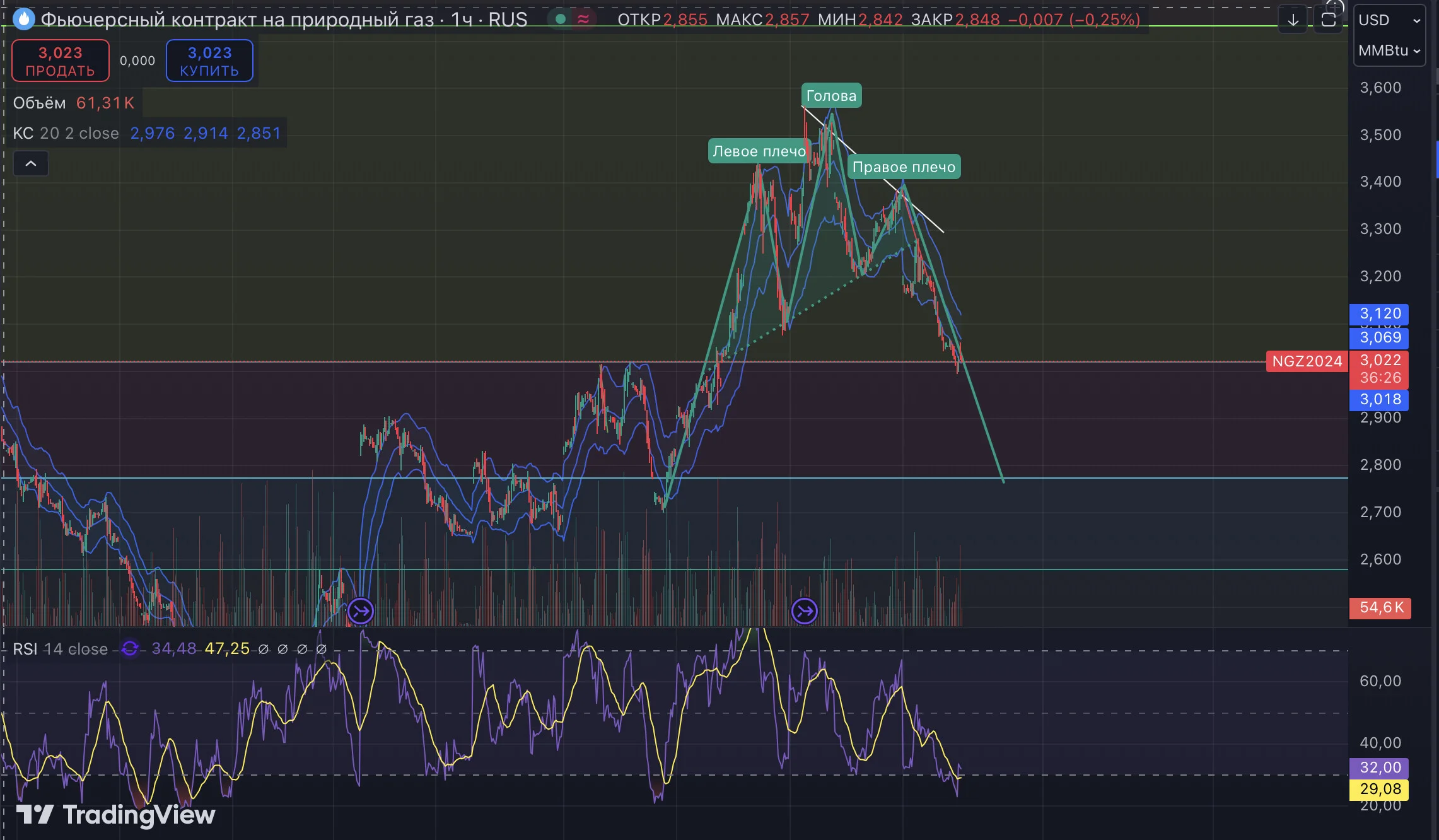Click the down-arrow scroll button
Image resolution: width=1439 pixels, height=840 pixels.
(x=1293, y=20)
